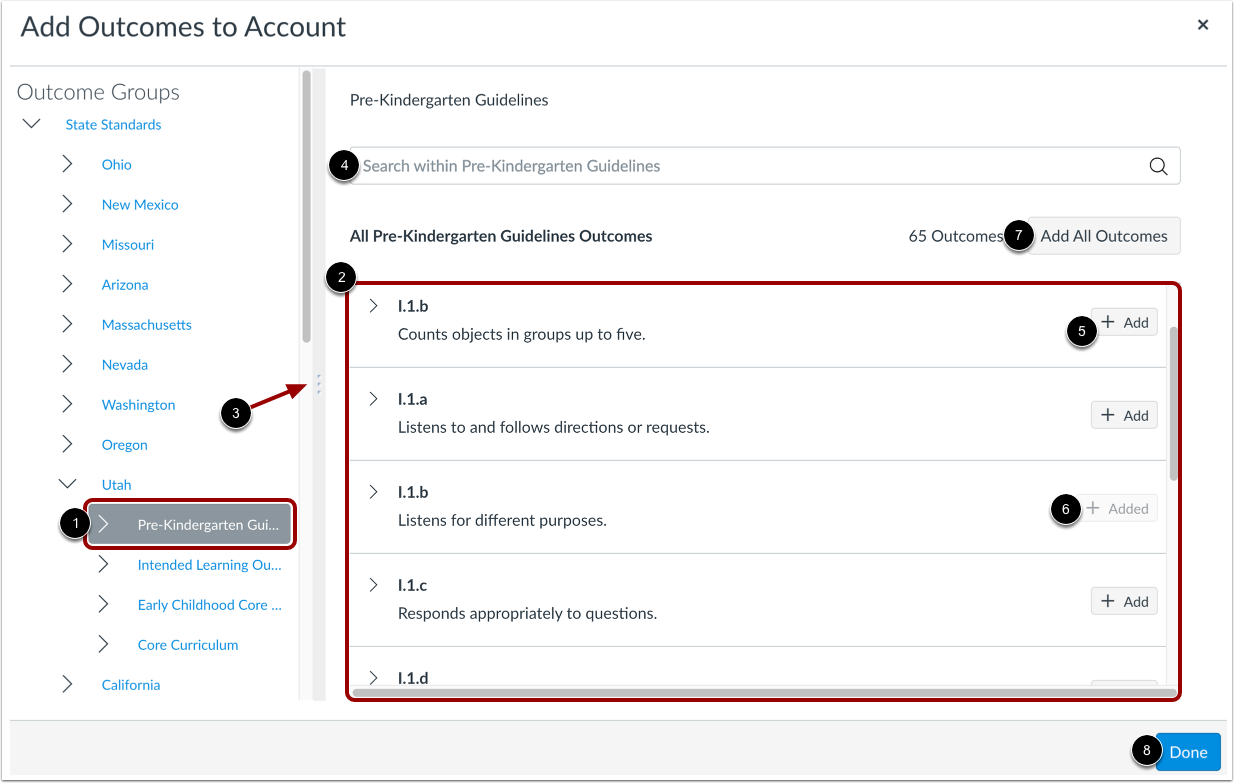The height and width of the screenshot is (783, 1234).
Task: Click the Search within Pre-Kindergarten Guidelines field
Action: click(755, 166)
